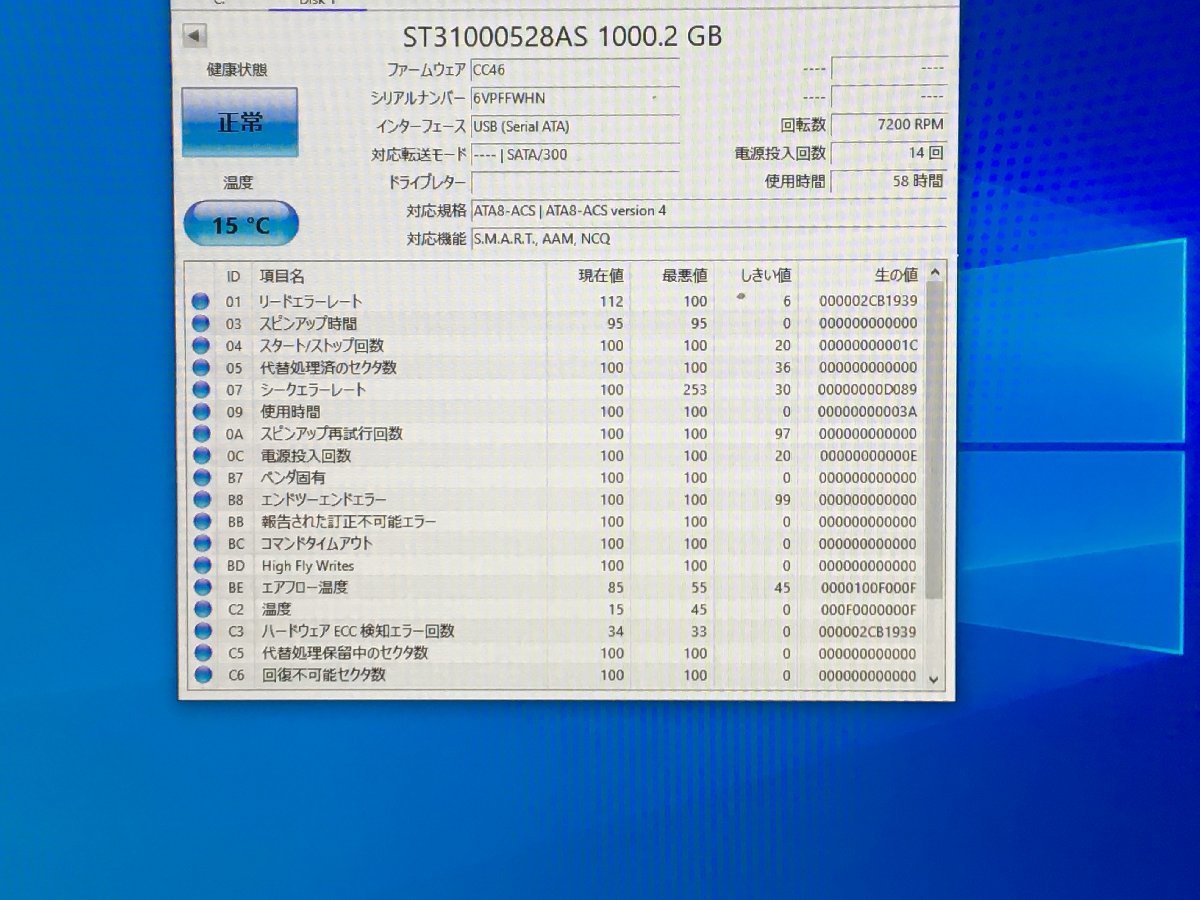The height and width of the screenshot is (900, 1200).
Task: Click the scrollbar up arrow
Action: point(934,270)
